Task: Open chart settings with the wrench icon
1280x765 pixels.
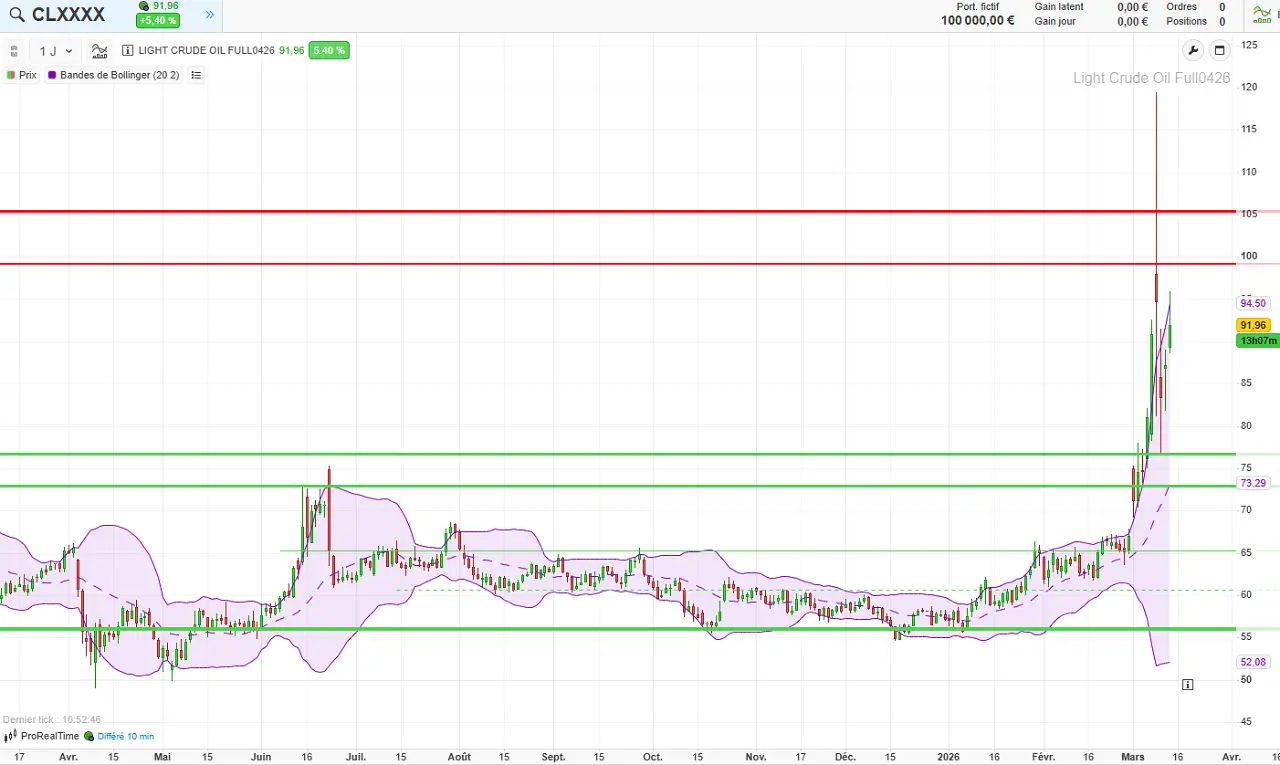Action: (x=1192, y=50)
